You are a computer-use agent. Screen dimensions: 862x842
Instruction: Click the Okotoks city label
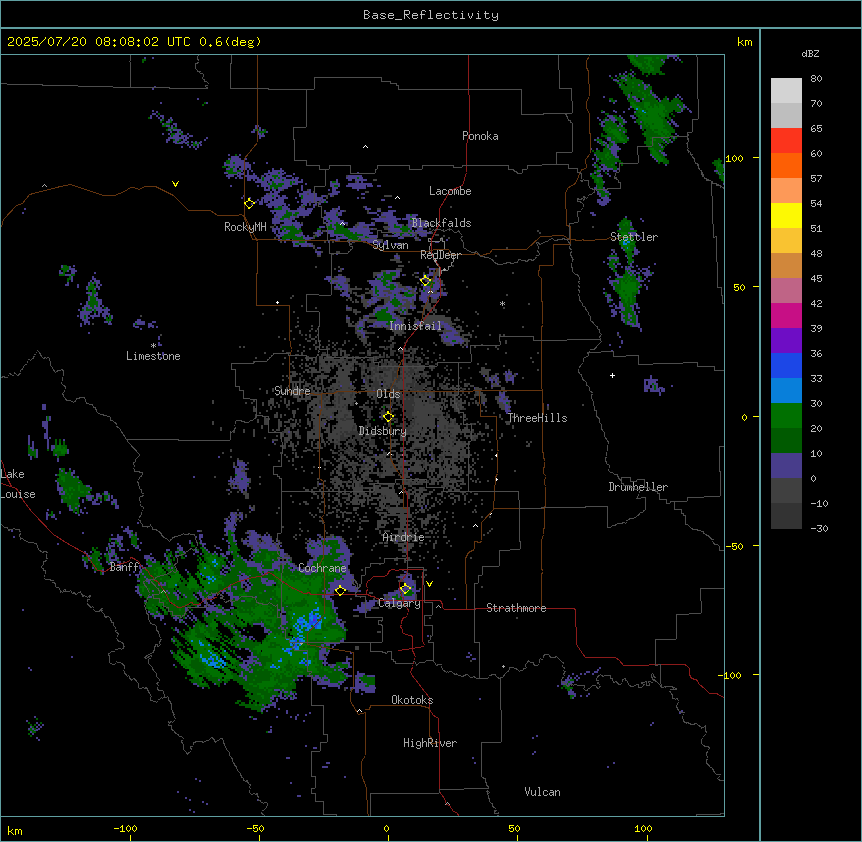[x=412, y=700]
